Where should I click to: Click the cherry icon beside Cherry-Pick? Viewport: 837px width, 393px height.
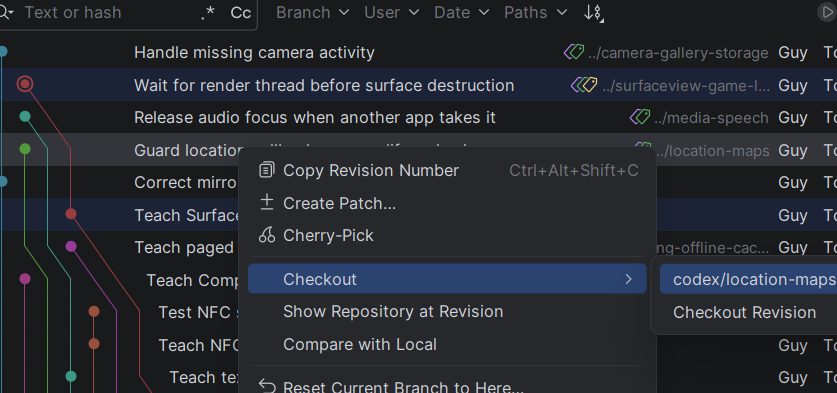click(266, 235)
